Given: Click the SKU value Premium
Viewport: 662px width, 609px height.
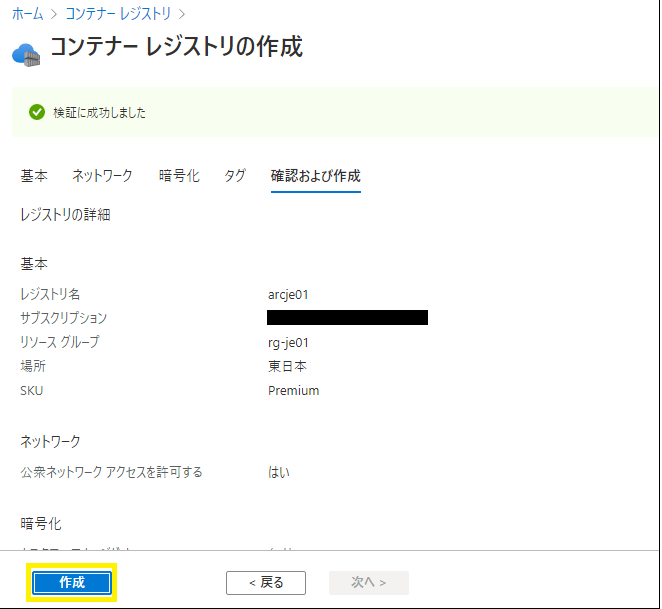Looking at the screenshot, I should (x=293, y=391).
